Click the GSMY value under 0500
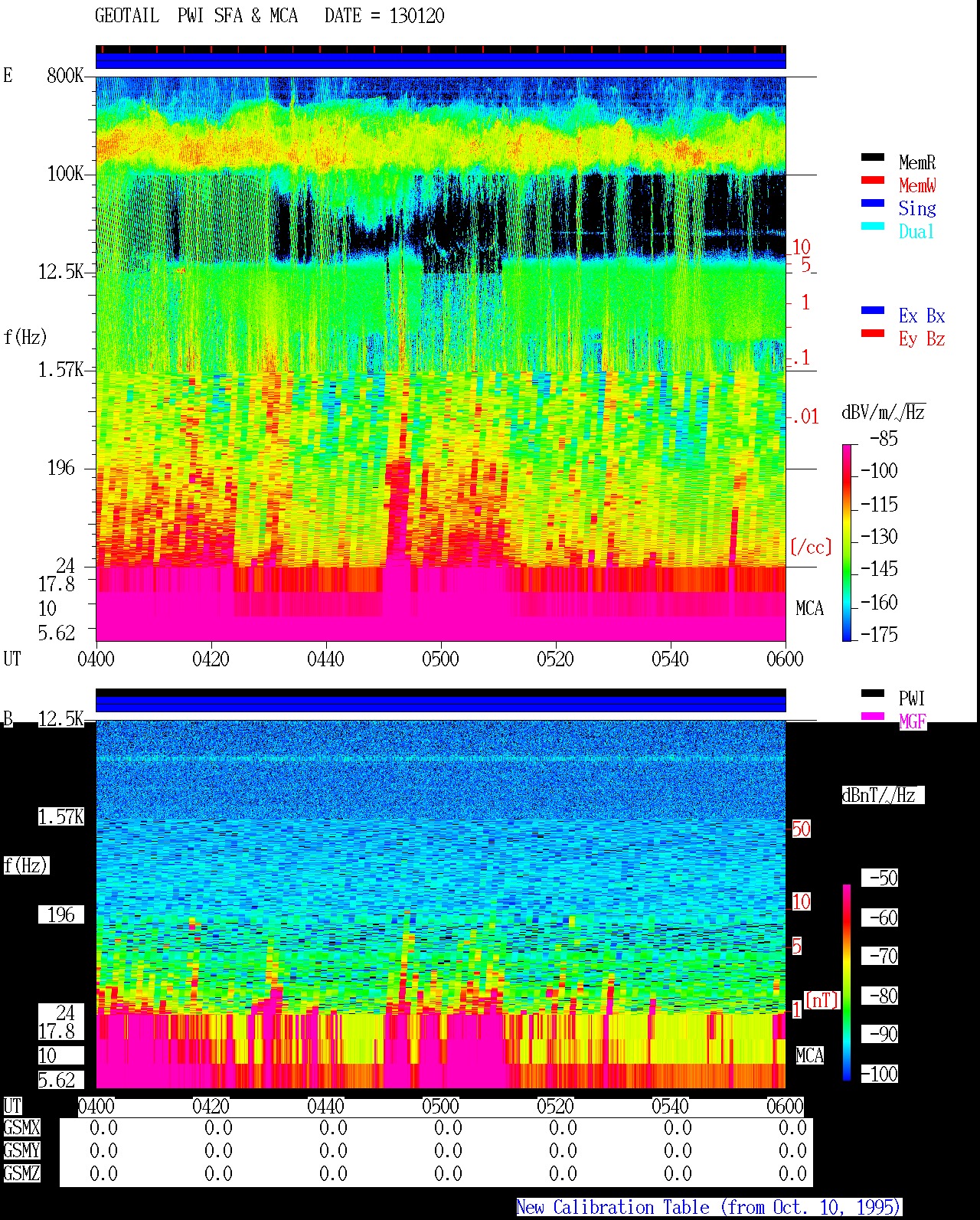The image size is (980, 1220). [x=448, y=1150]
